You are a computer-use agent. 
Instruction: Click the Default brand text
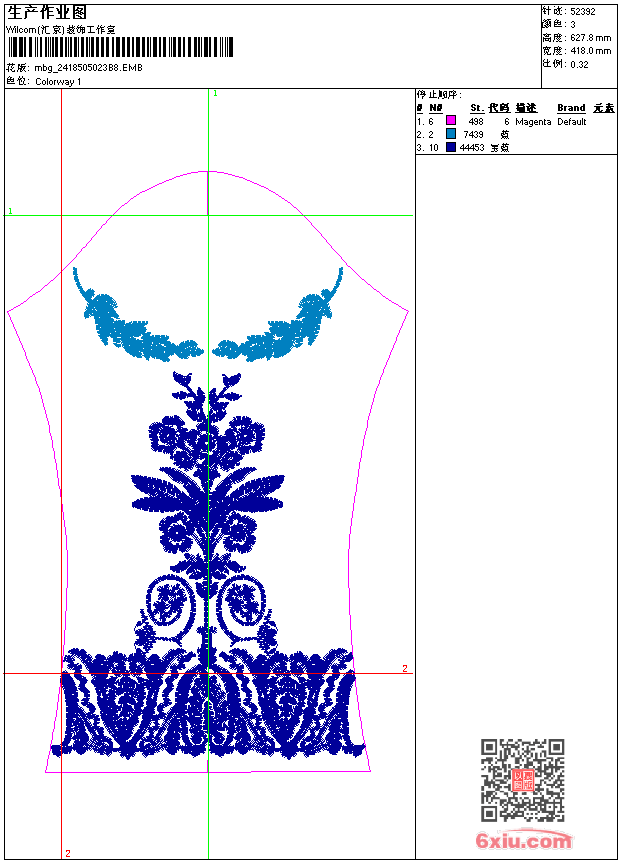pos(572,121)
